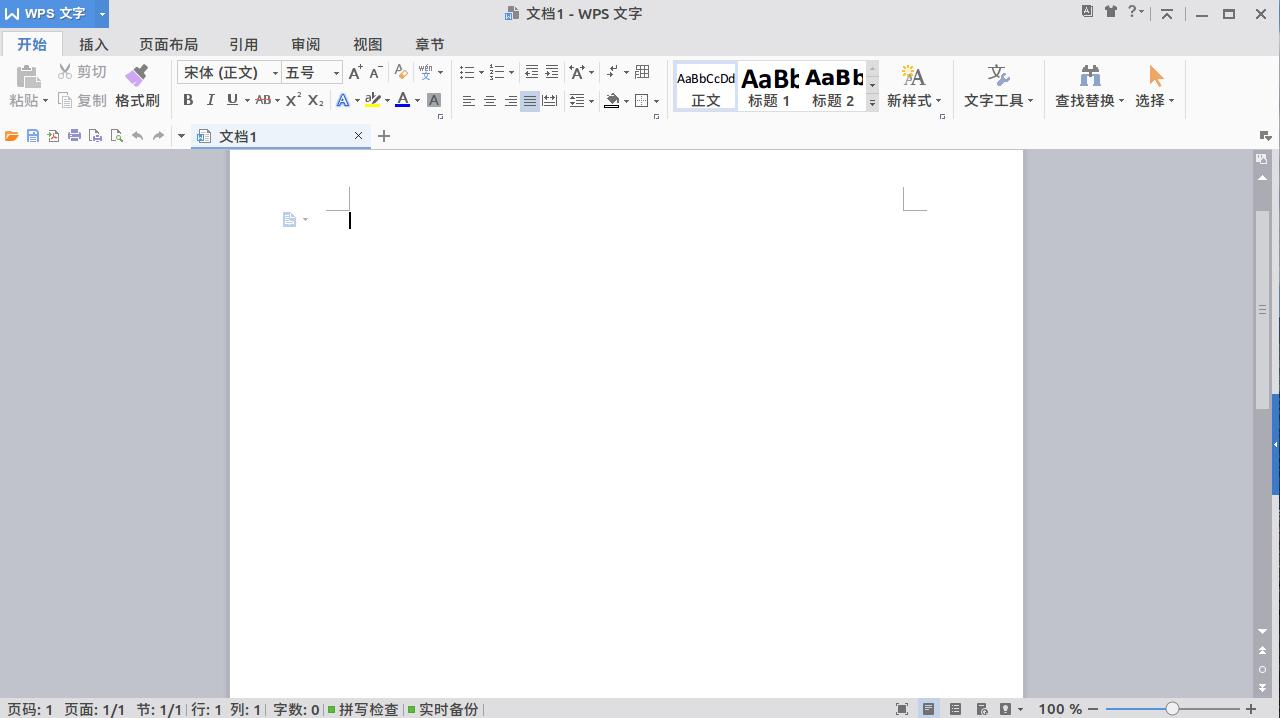Add a new document tab with plus button

[384, 136]
